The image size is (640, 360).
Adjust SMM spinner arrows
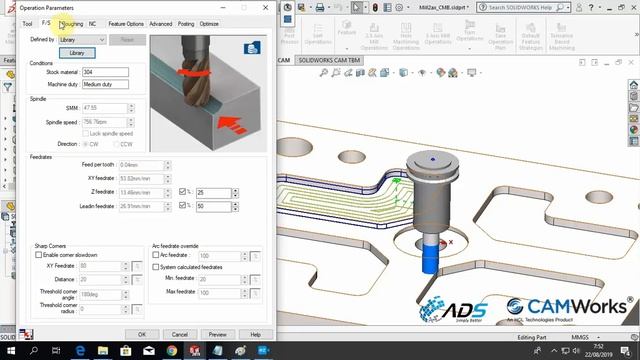pyautogui.click(x=131, y=108)
